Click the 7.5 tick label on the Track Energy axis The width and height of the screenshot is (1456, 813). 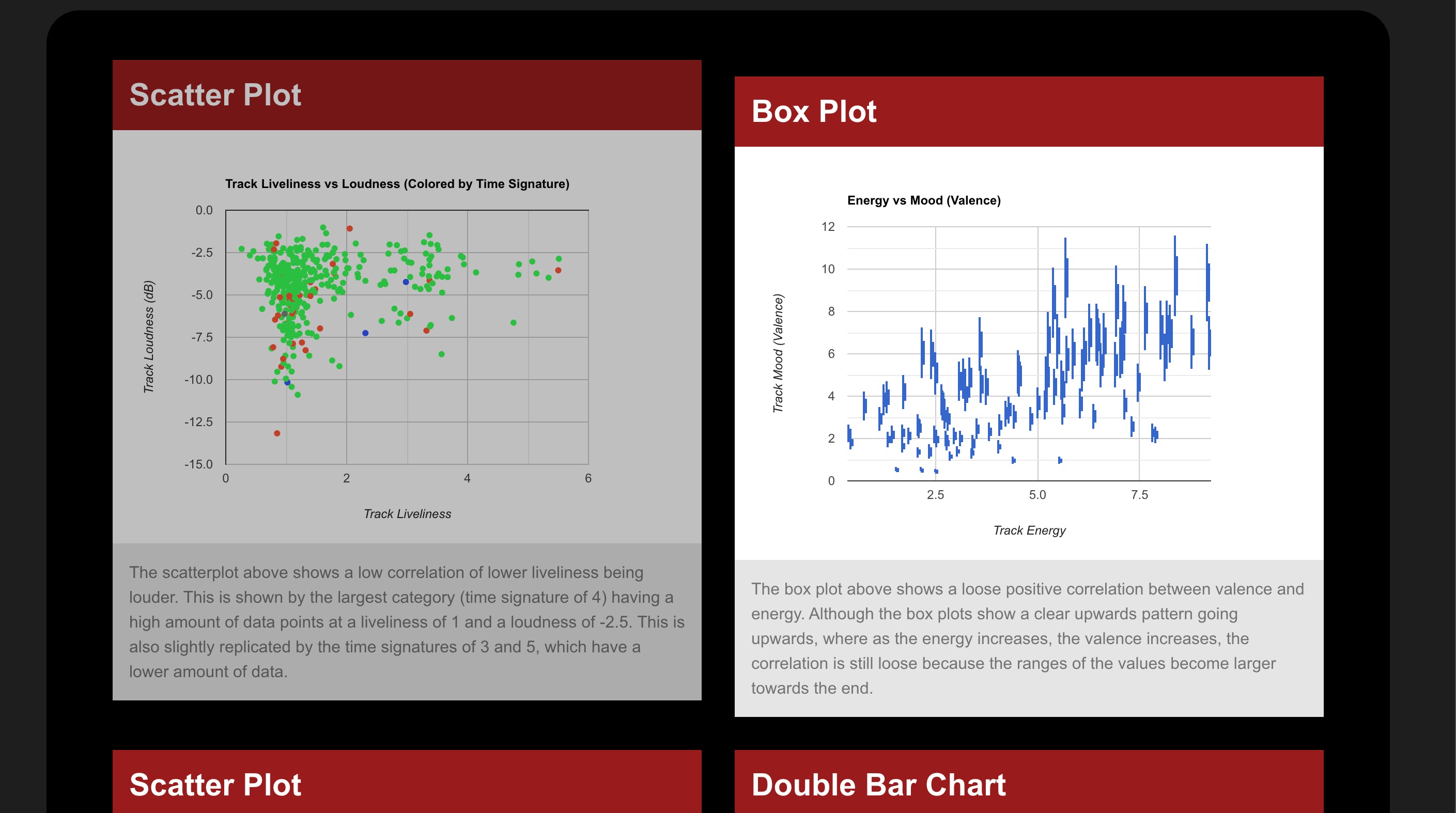(1139, 495)
